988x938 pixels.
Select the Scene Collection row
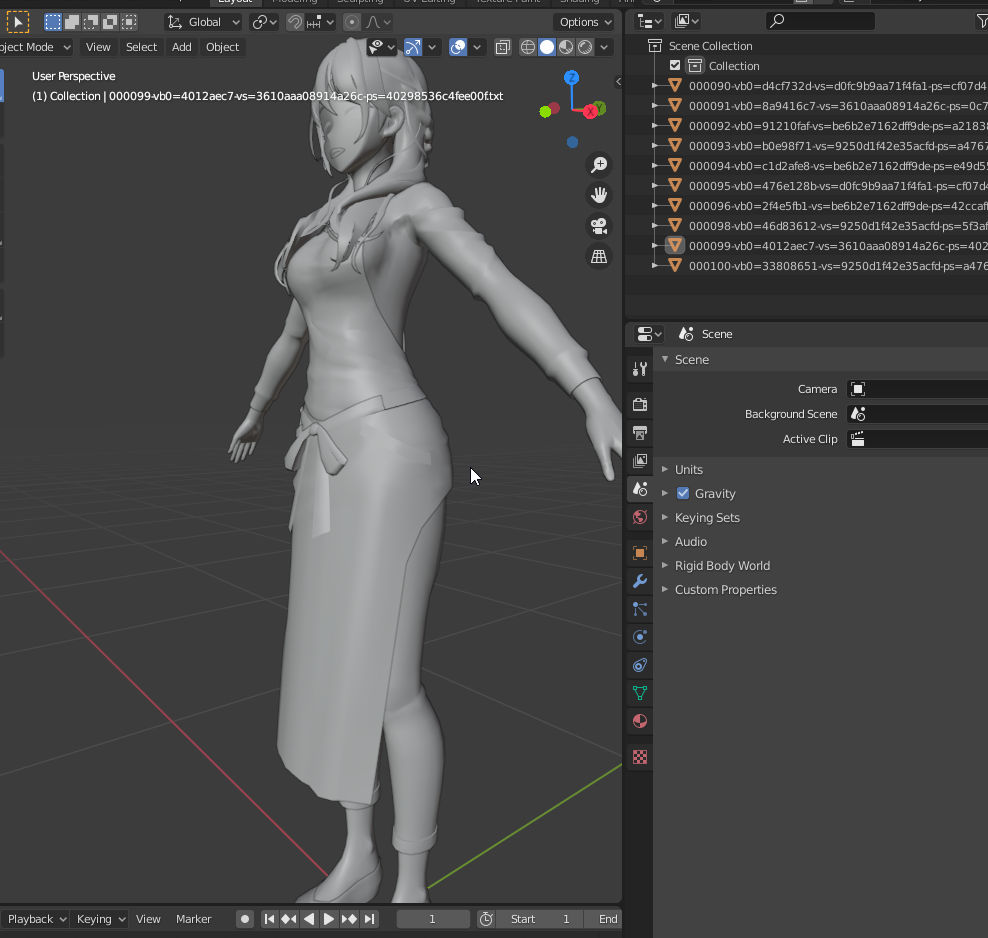(807, 46)
